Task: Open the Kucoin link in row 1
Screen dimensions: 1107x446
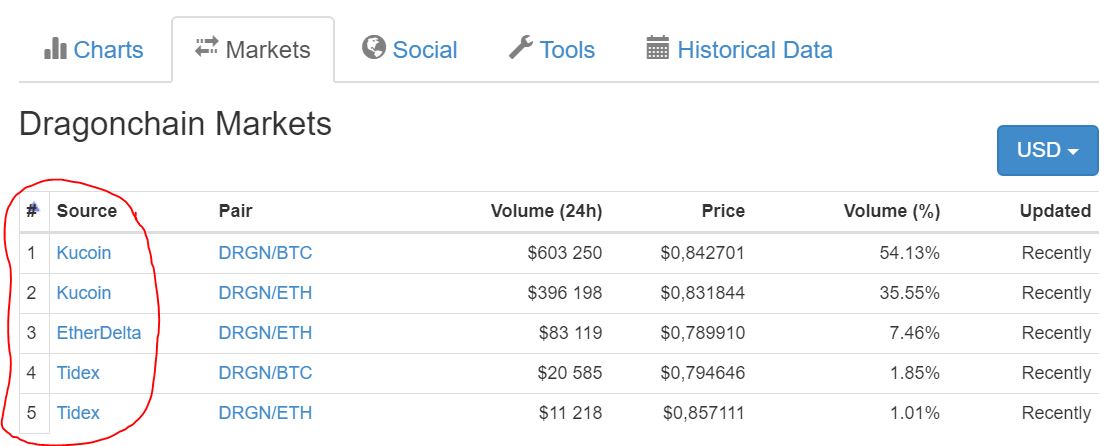Action: (x=84, y=253)
